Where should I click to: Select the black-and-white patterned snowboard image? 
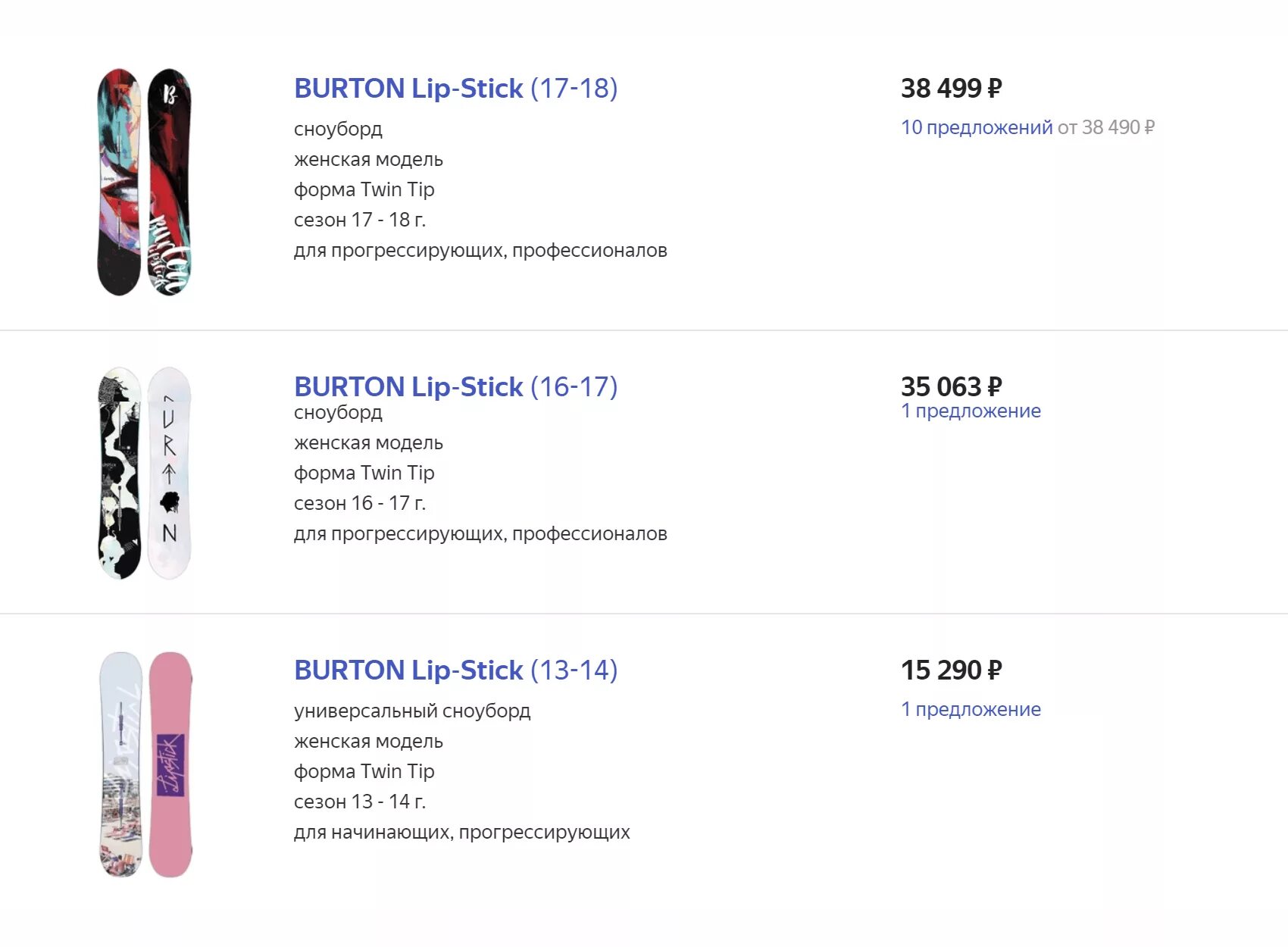pos(119,474)
